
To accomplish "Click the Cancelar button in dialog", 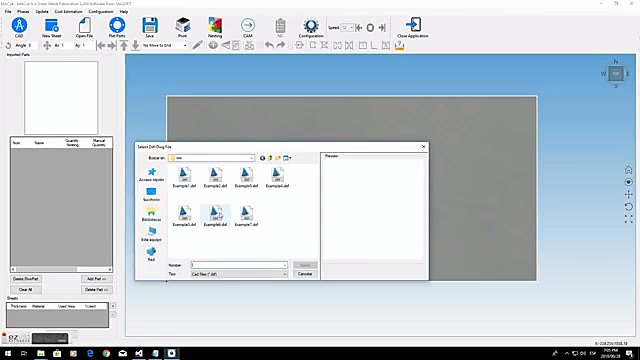I will tap(305, 274).
